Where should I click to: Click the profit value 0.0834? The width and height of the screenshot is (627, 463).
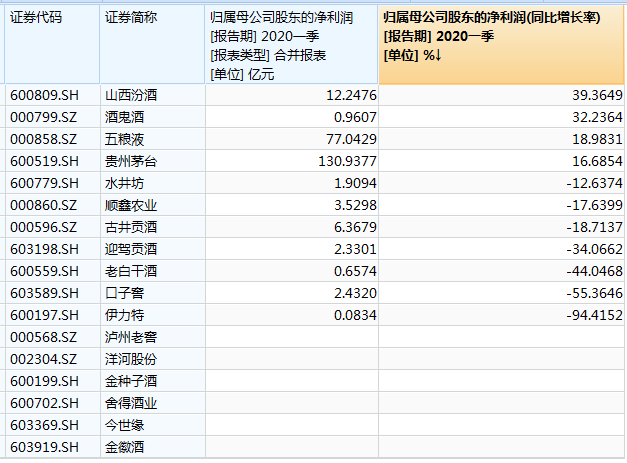[355, 315]
